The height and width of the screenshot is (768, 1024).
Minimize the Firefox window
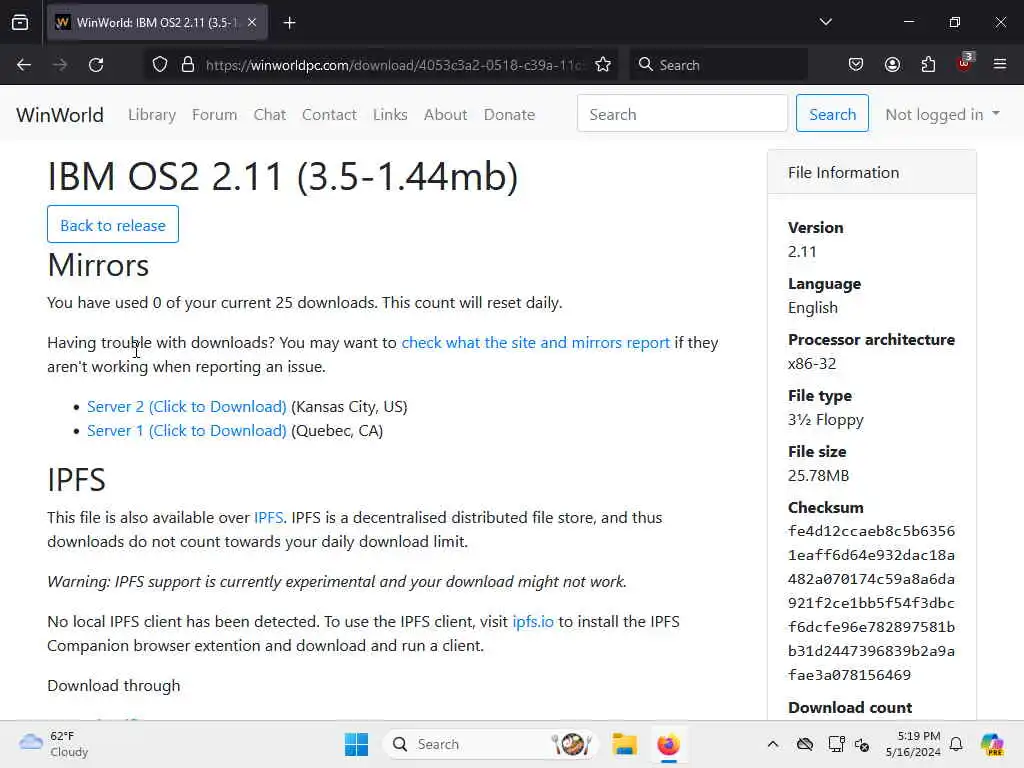click(908, 22)
